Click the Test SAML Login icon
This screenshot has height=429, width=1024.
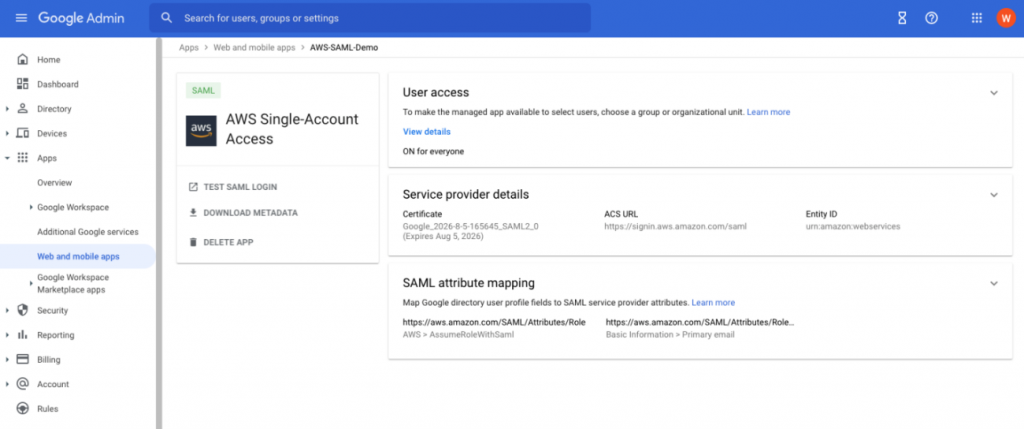pos(193,187)
